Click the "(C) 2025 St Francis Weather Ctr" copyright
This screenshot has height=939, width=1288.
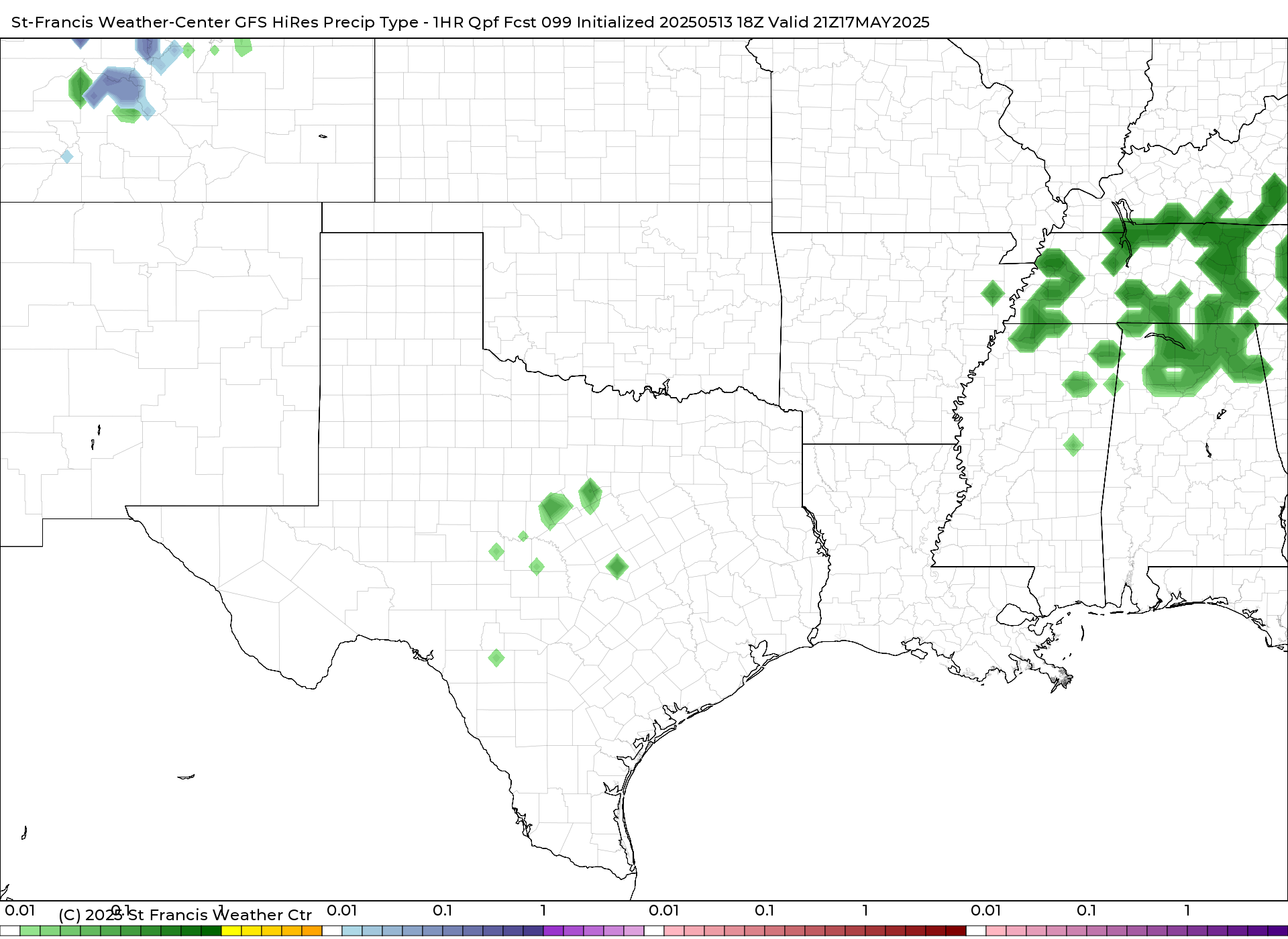[x=185, y=915]
